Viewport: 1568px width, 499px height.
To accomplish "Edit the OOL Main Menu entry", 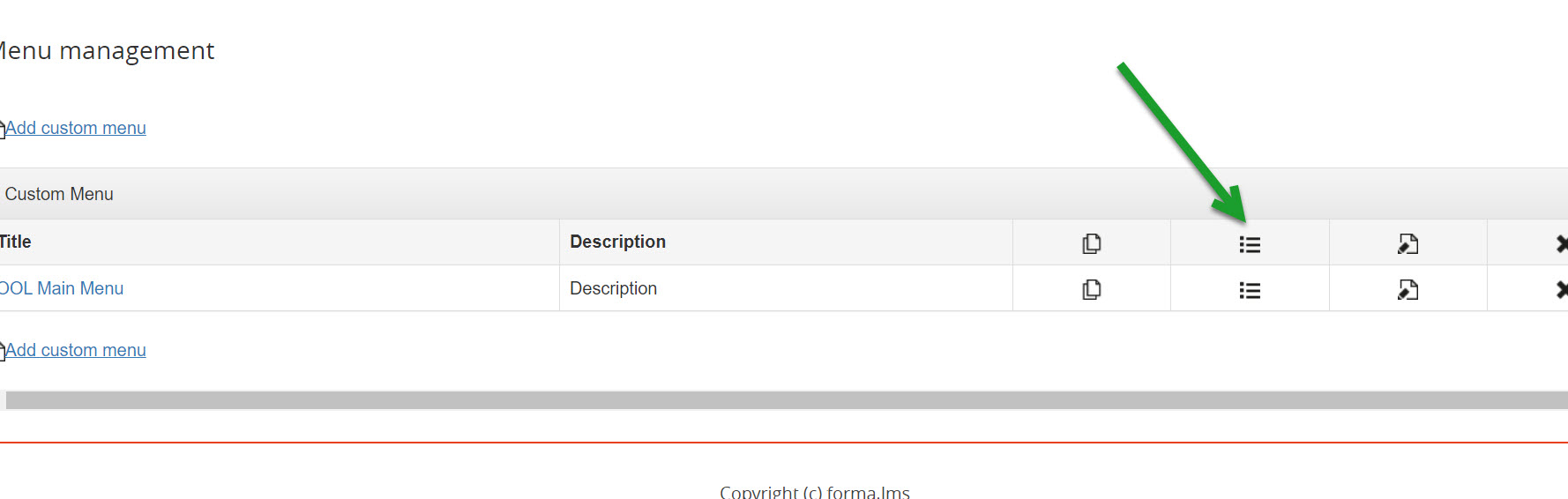I will 1407,289.
